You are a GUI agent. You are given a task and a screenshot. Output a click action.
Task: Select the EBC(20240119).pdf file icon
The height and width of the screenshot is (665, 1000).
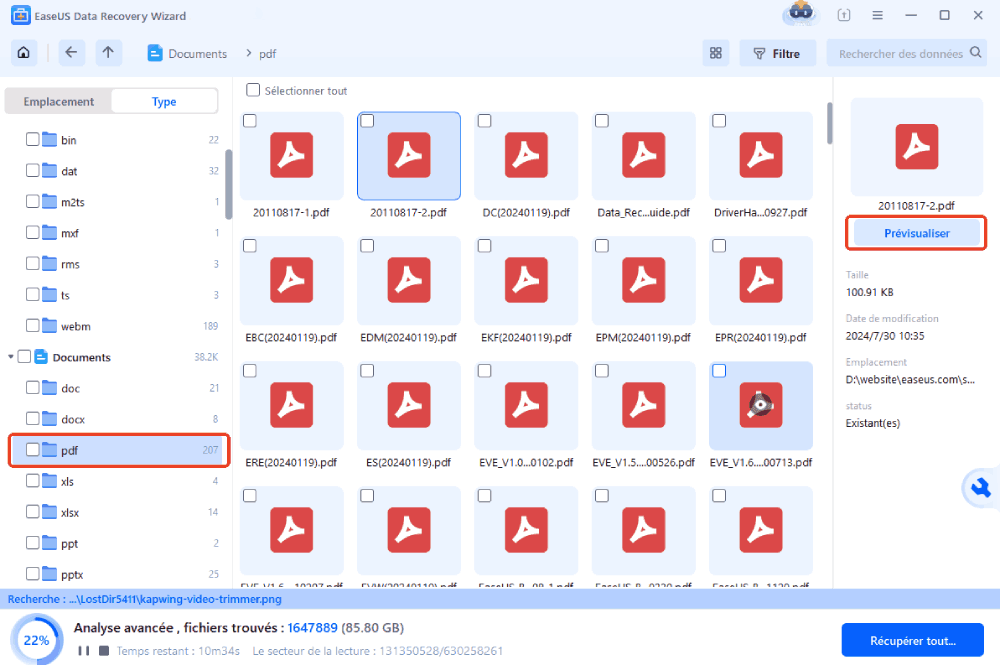(291, 280)
